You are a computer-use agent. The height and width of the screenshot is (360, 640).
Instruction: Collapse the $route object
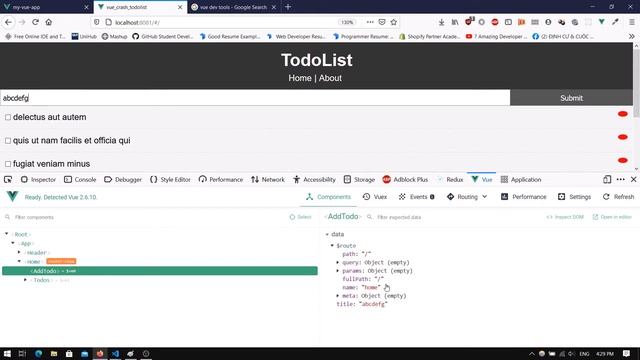point(332,245)
